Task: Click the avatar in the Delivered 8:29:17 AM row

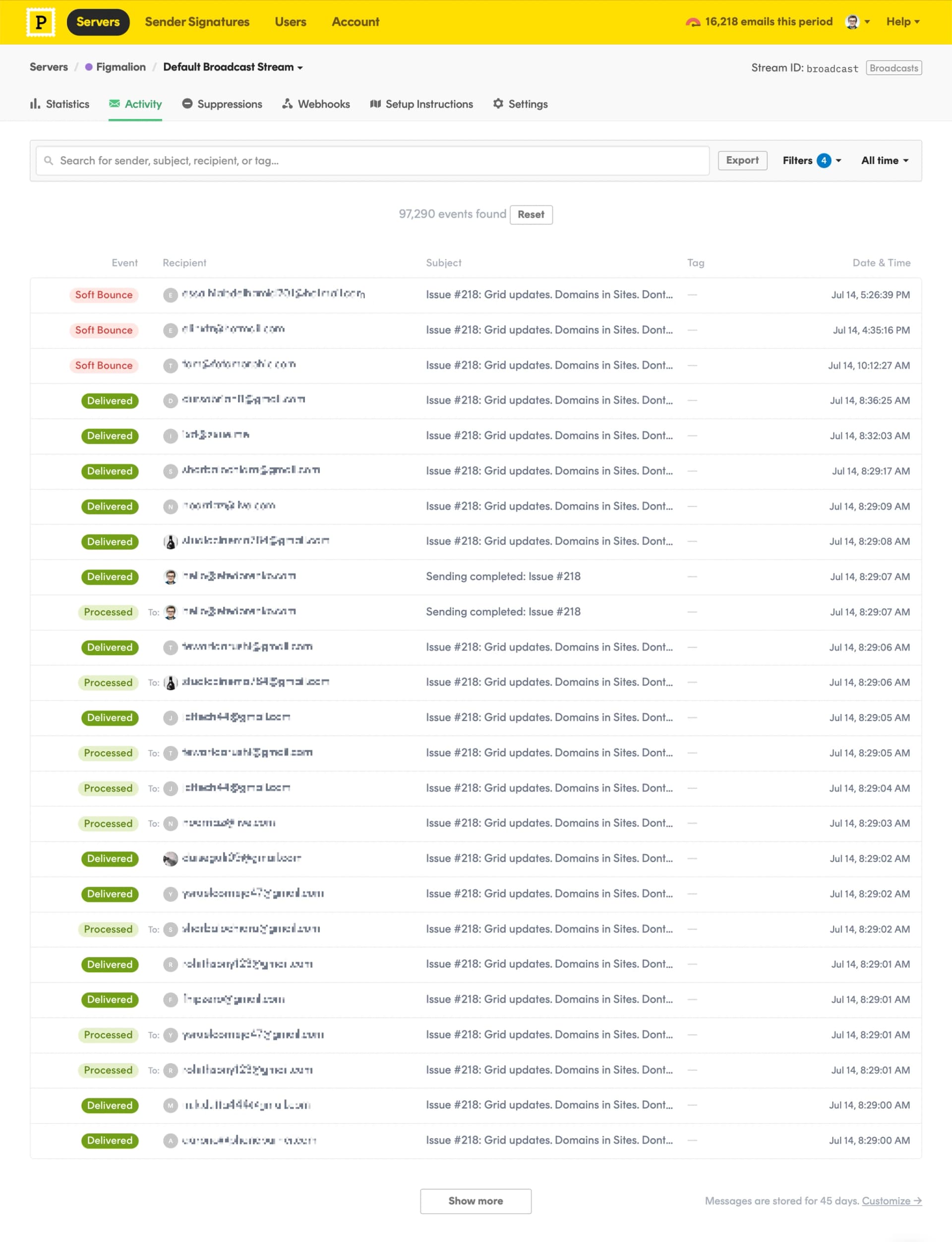Action: [171, 471]
